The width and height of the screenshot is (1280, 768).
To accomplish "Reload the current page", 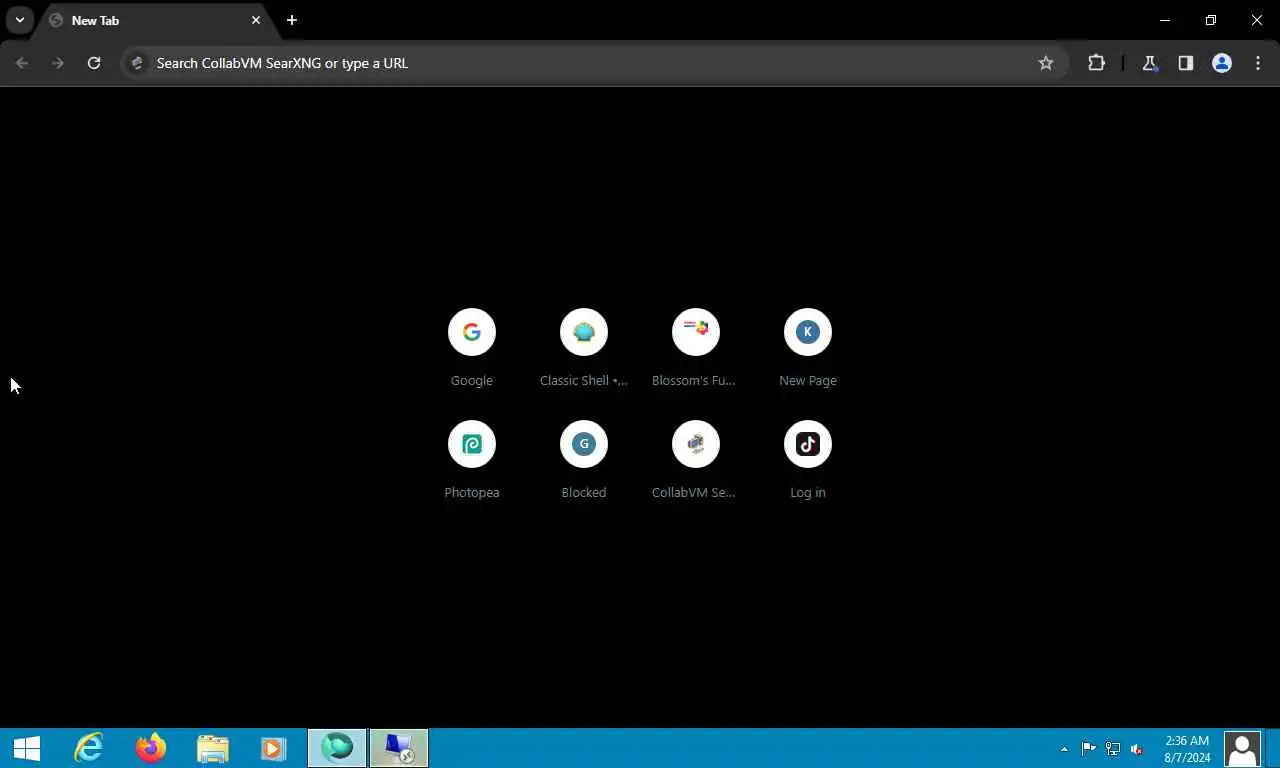I will click(x=94, y=63).
